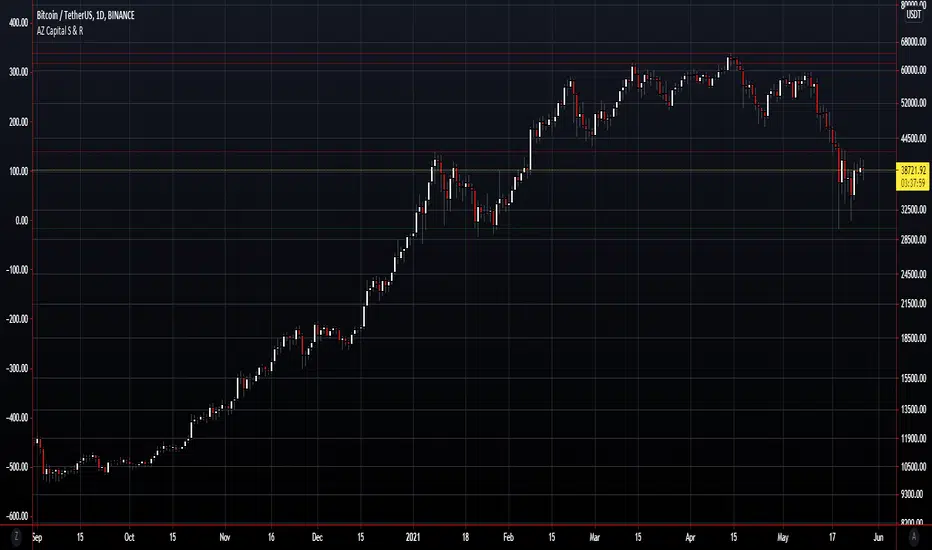Click the 32500.00 price axis label

(913, 209)
